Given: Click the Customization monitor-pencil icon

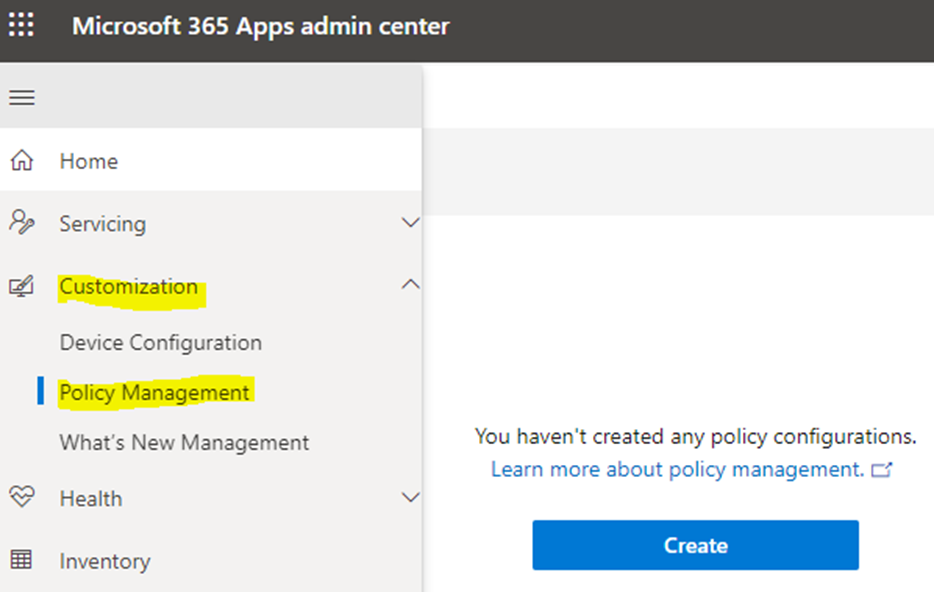Looking at the screenshot, I should click(x=21, y=287).
